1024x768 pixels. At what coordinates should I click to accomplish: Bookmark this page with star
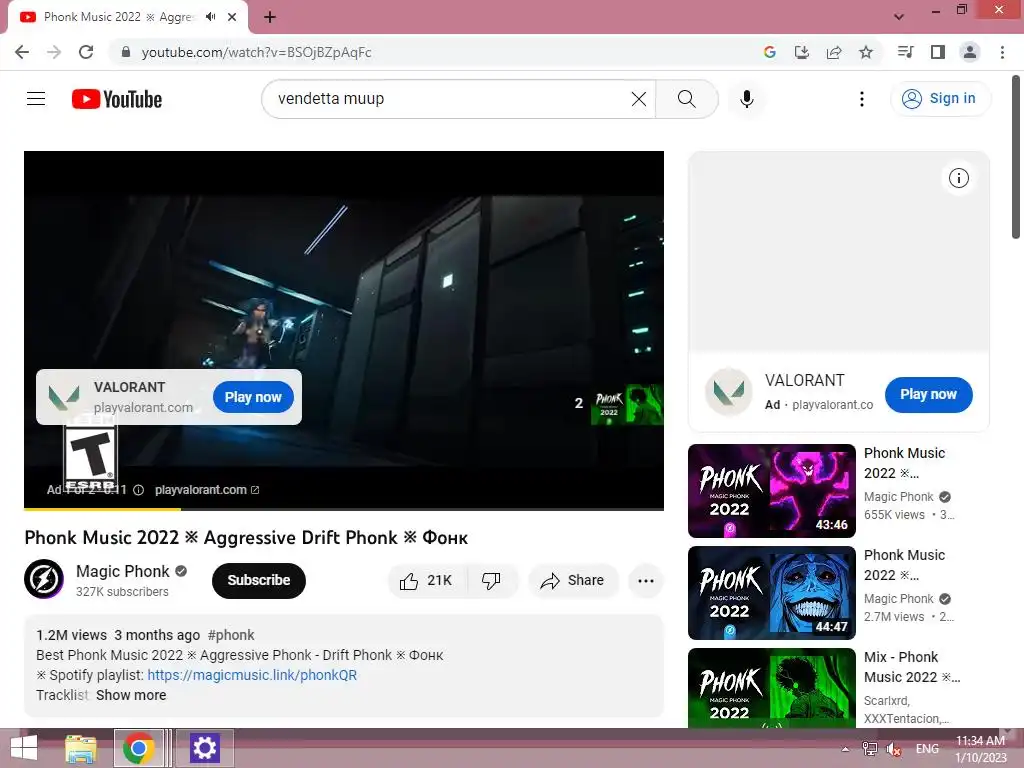point(866,52)
